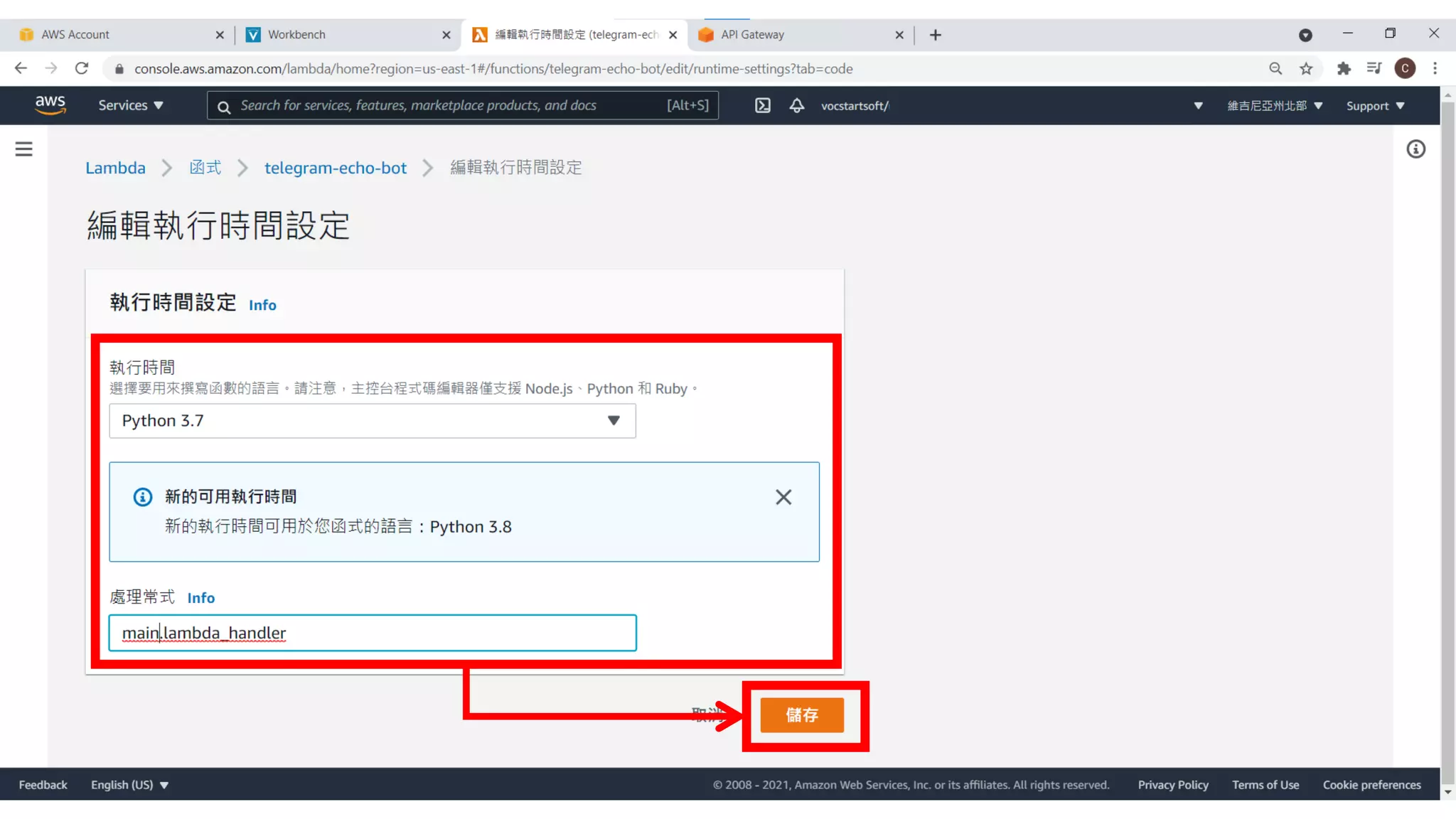The image size is (1456, 819).
Task: Go to telegram-echo-bot breadcrumb link
Action: [x=336, y=168]
